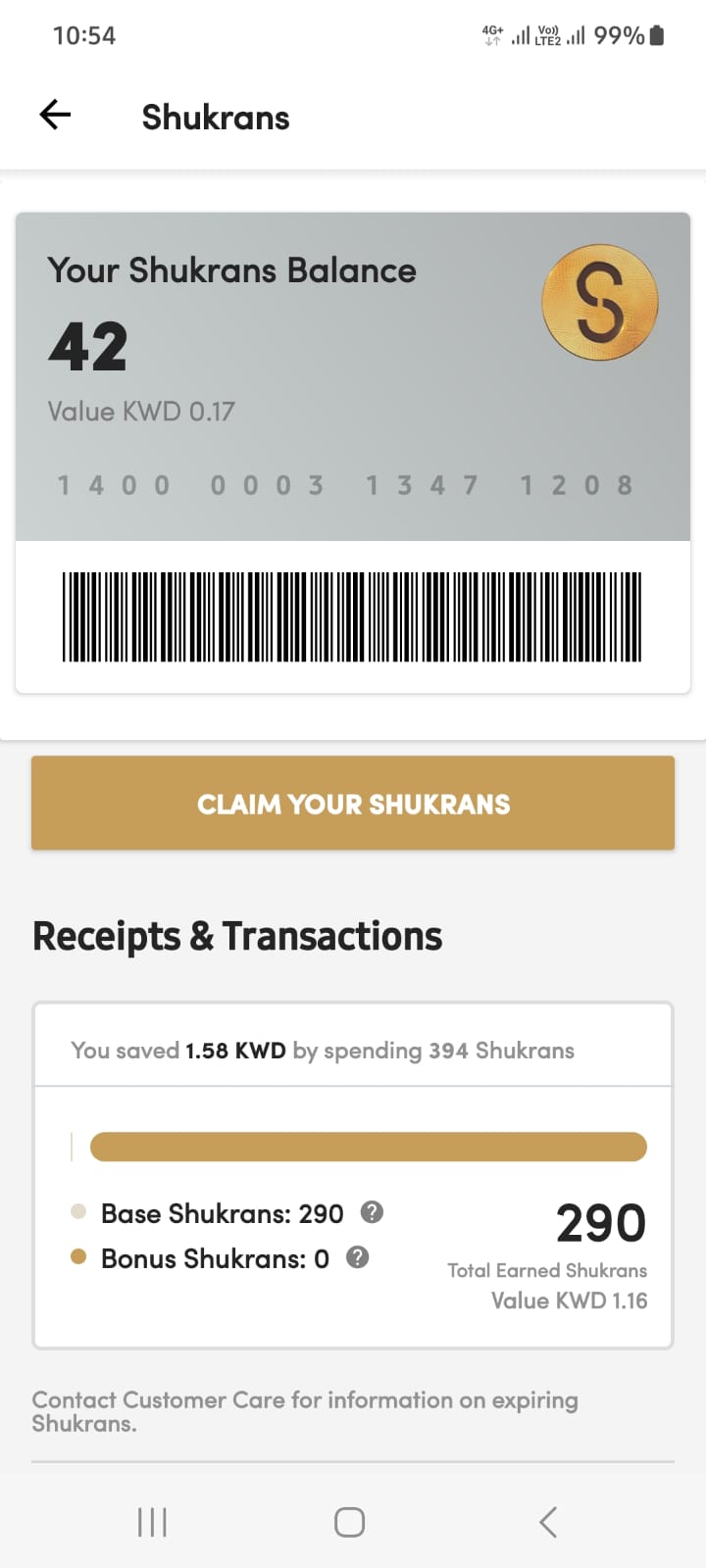Click the Claim Your Shukrans button

[353, 803]
